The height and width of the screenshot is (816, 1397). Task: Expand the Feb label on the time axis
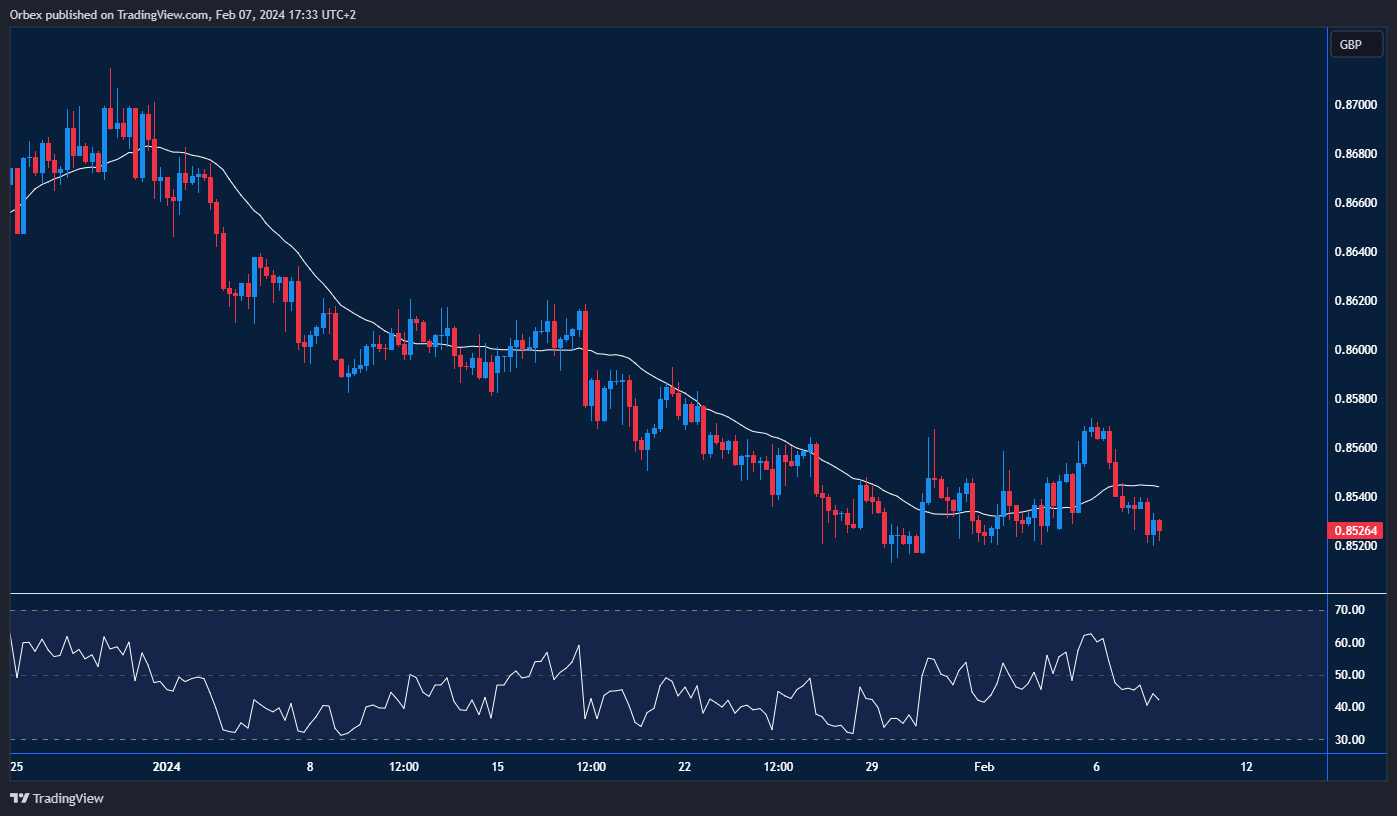(983, 767)
